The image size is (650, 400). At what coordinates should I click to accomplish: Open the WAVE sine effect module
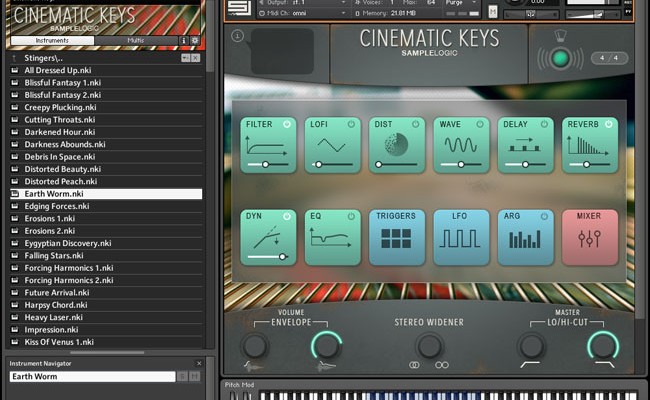[461, 144]
